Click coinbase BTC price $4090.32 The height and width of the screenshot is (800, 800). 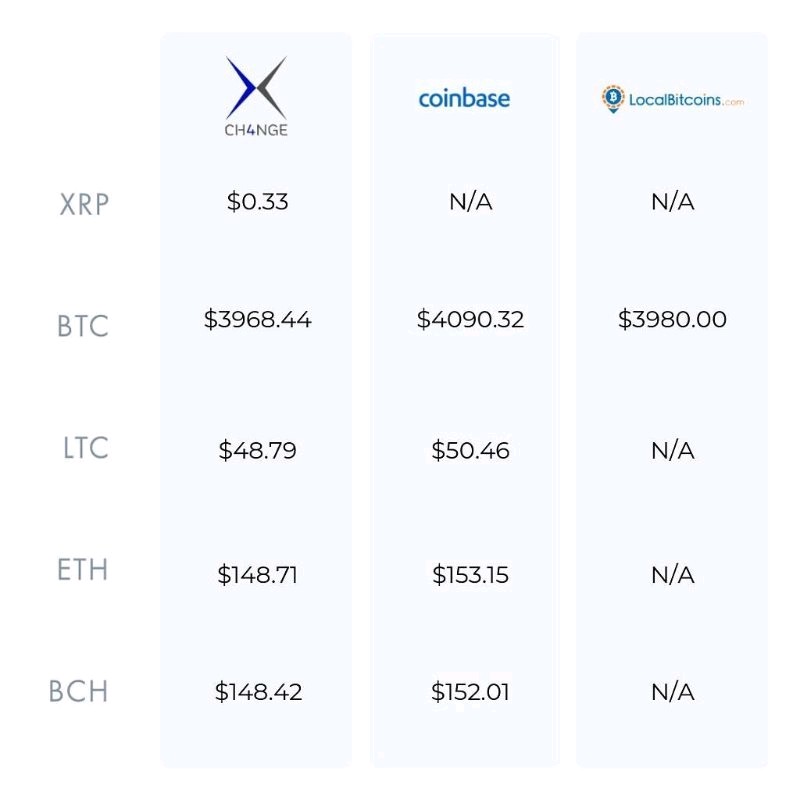(470, 320)
